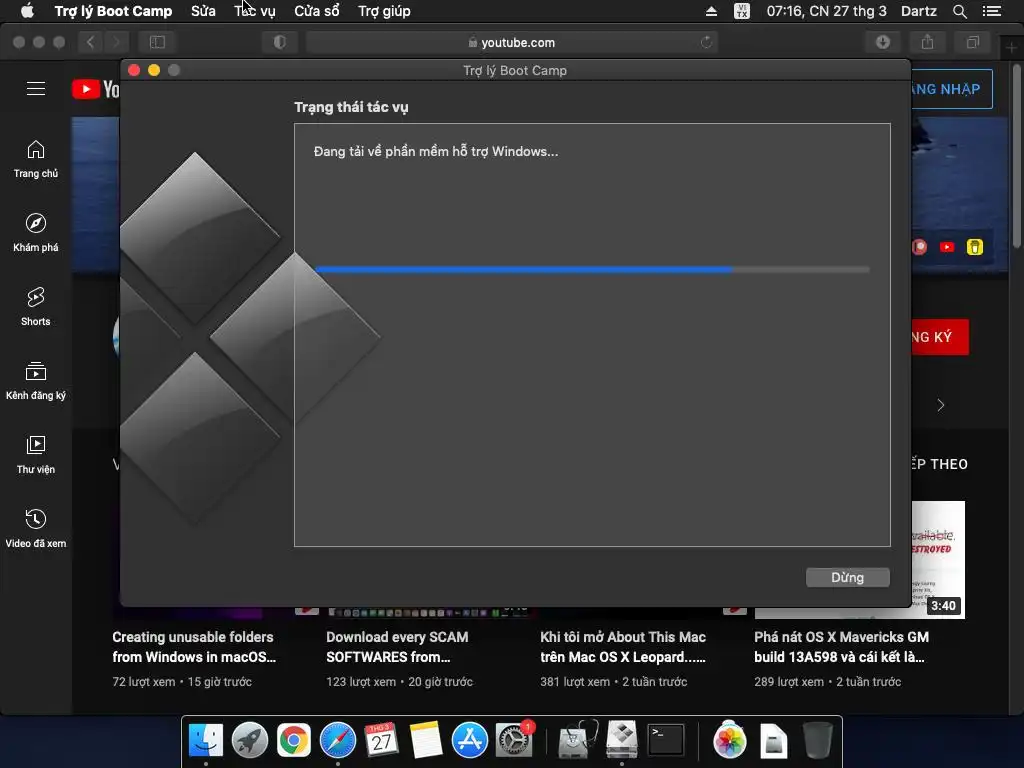This screenshot has width=1024, height=768.
Task: Reload the page in Safari
Action: click(x=706, y=42)
